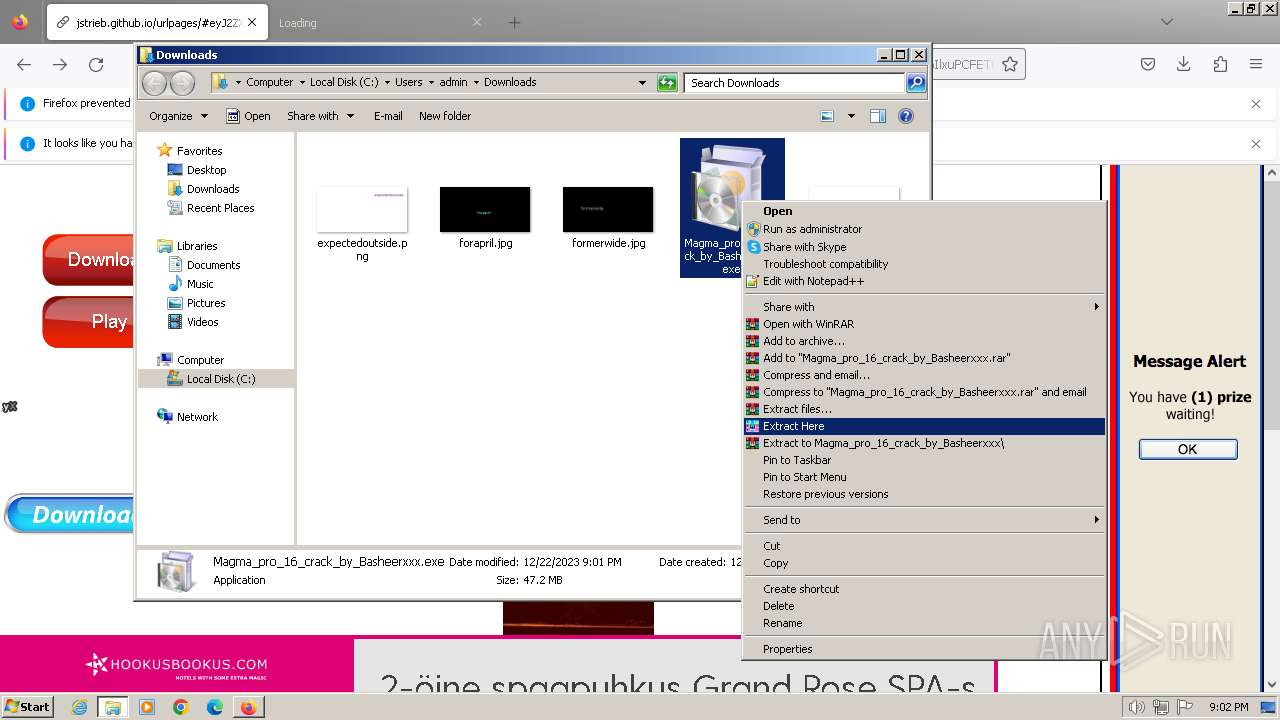Expand the Share with submenu in context menu
Viewport: 1280px width, 720px height.
[x=924, y=307]
